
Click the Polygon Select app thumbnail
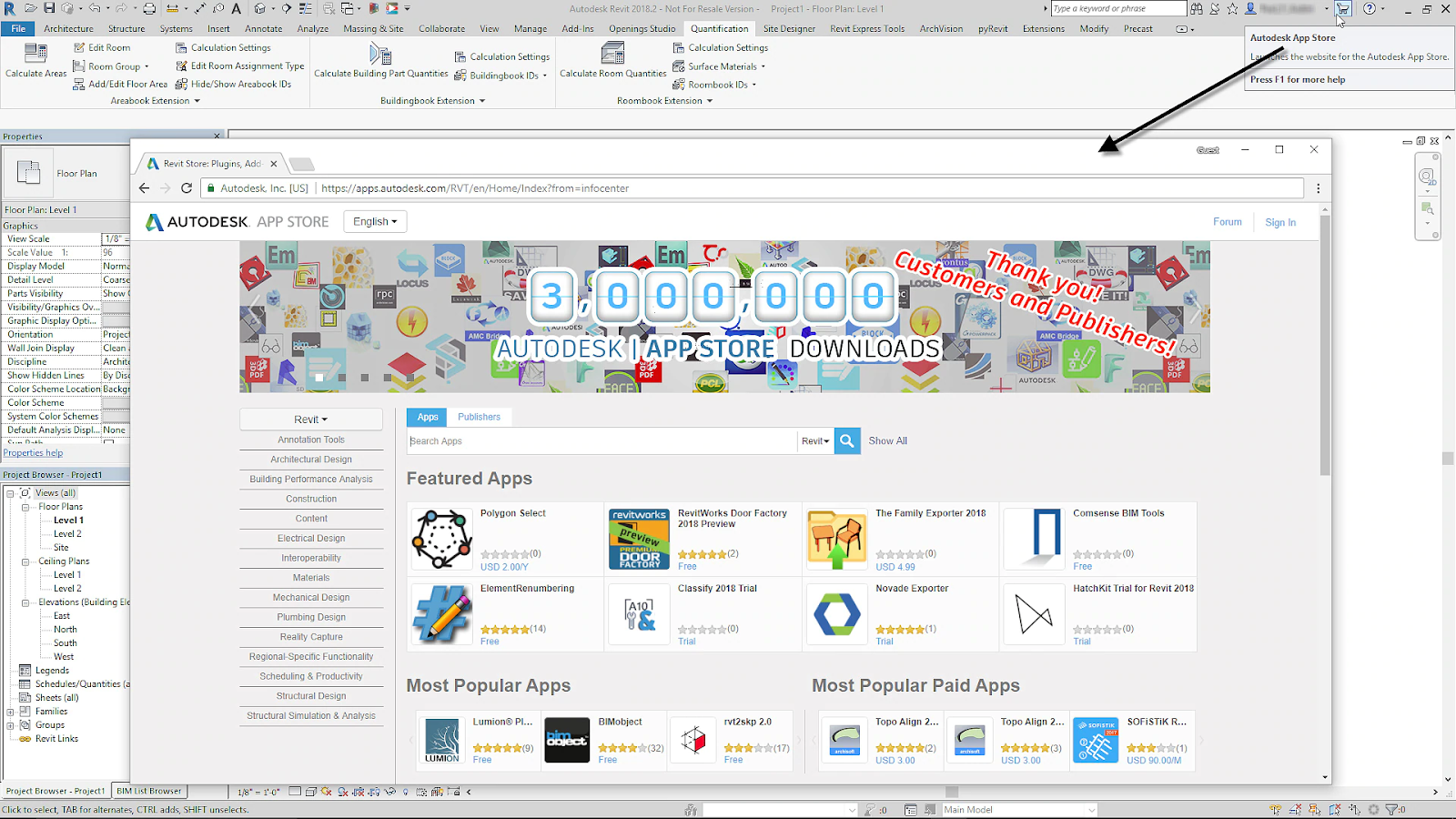pyautogui.click(x=442, y=539)
